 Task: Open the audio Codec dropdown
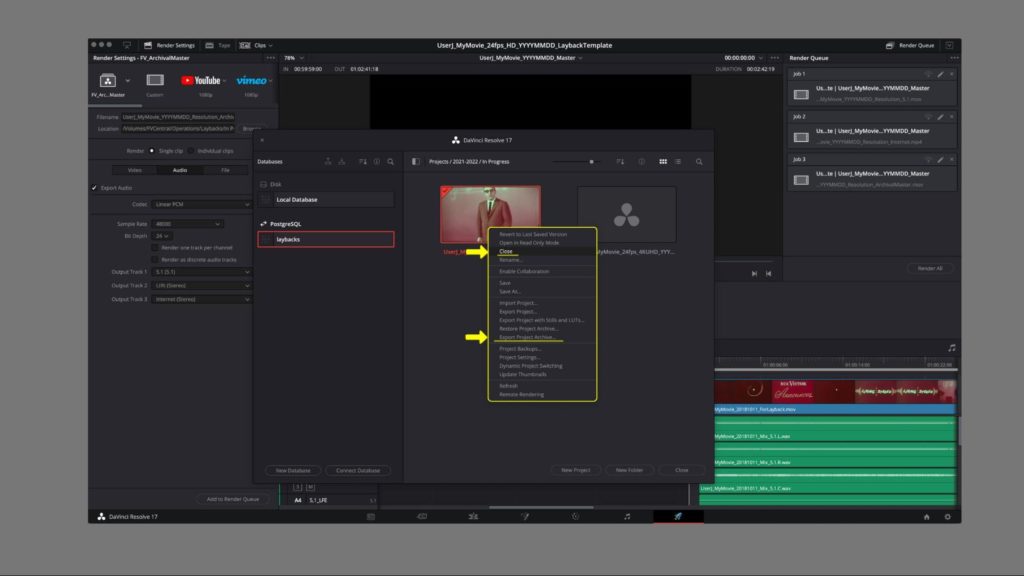click(202, 204)
